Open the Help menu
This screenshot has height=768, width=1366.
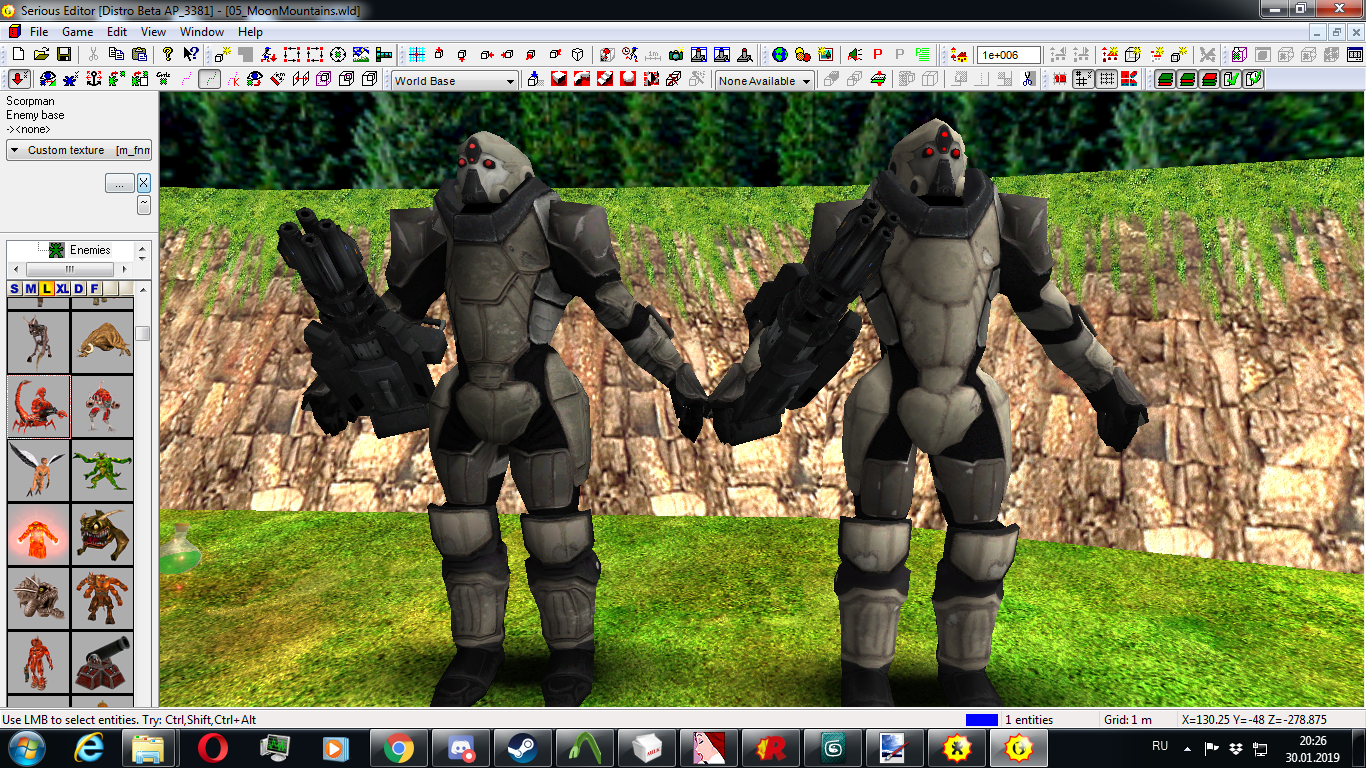[250, 31]
